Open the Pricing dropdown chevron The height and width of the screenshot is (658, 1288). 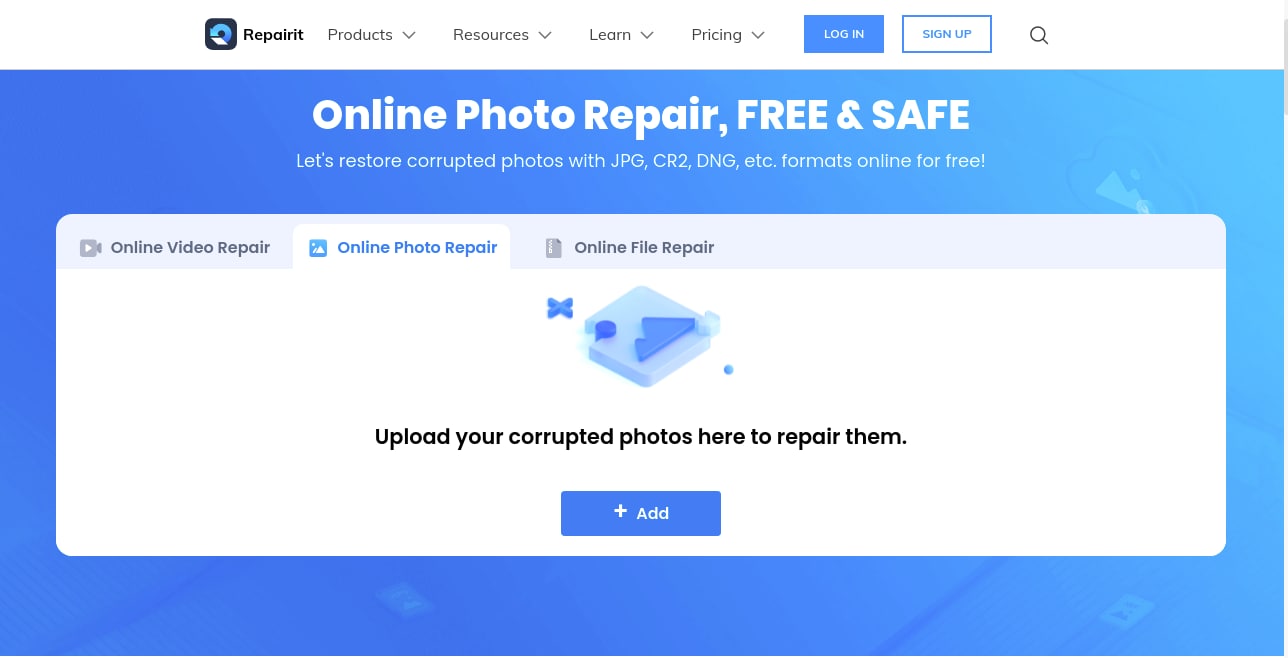758,35
